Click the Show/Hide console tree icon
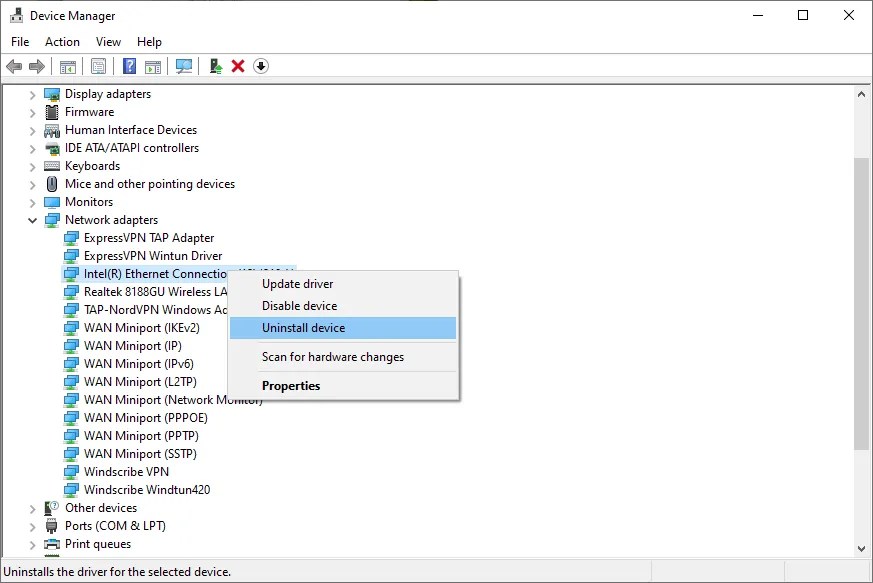This screenshot has width=873, height=583. pyautogui.click(x=67, y=66)
